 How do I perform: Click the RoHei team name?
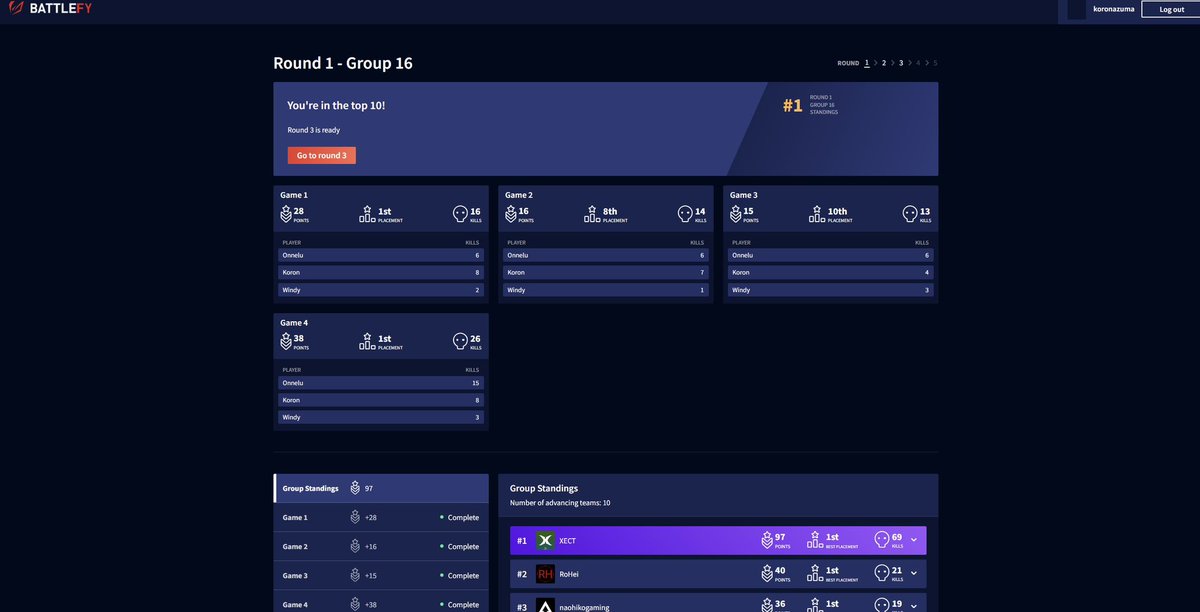(569, 574)
